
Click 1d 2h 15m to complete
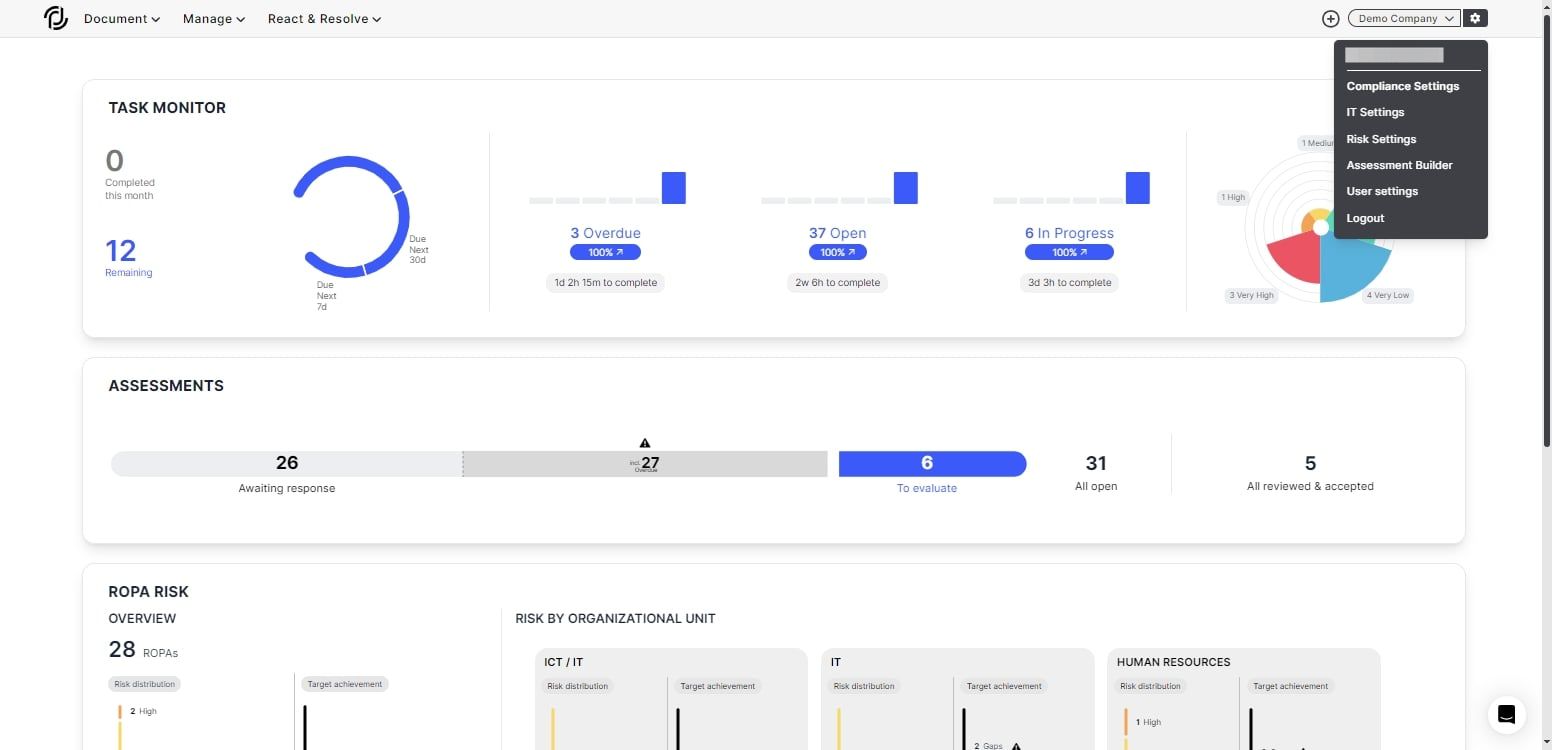[606, 283]
